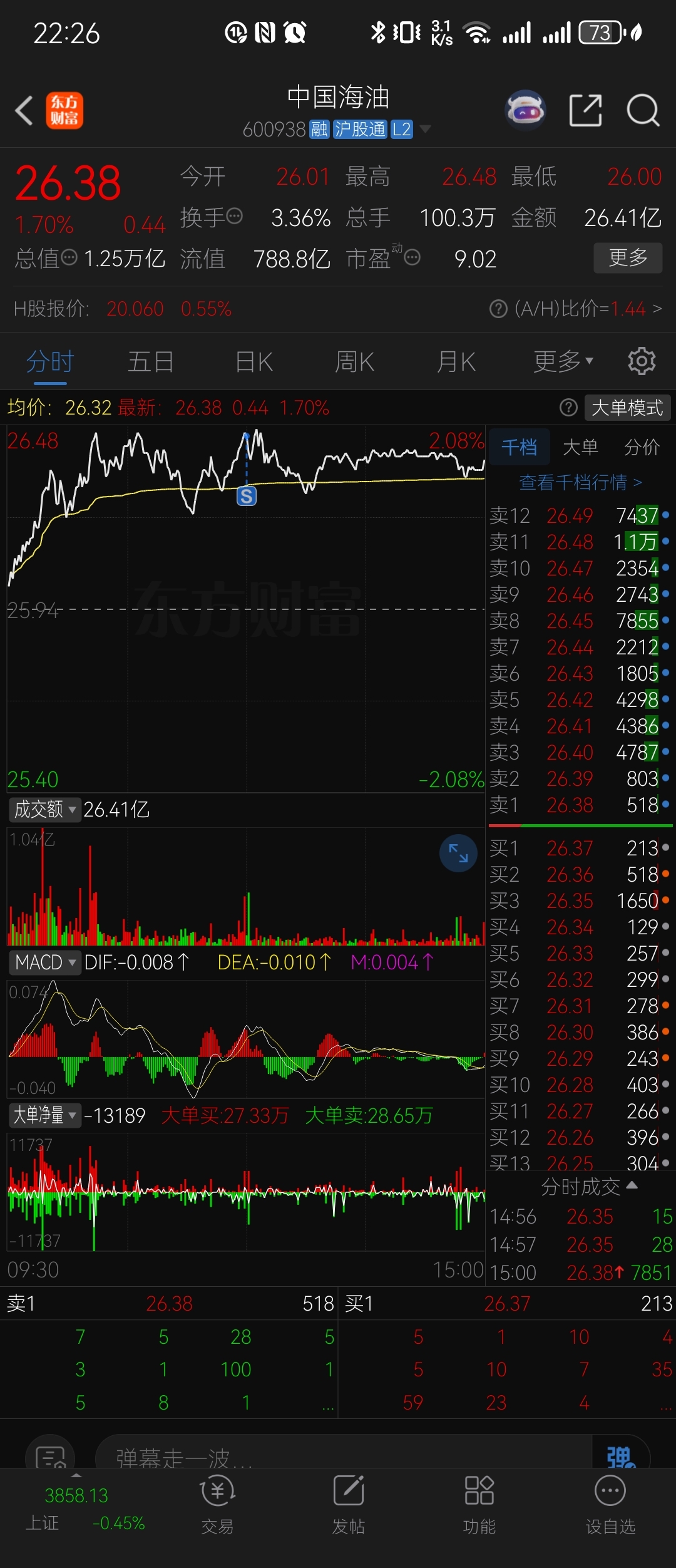The image size is (676, 1568).
Task: Tap the 15:00 26.38 trade record
Action: point(581,1272)
